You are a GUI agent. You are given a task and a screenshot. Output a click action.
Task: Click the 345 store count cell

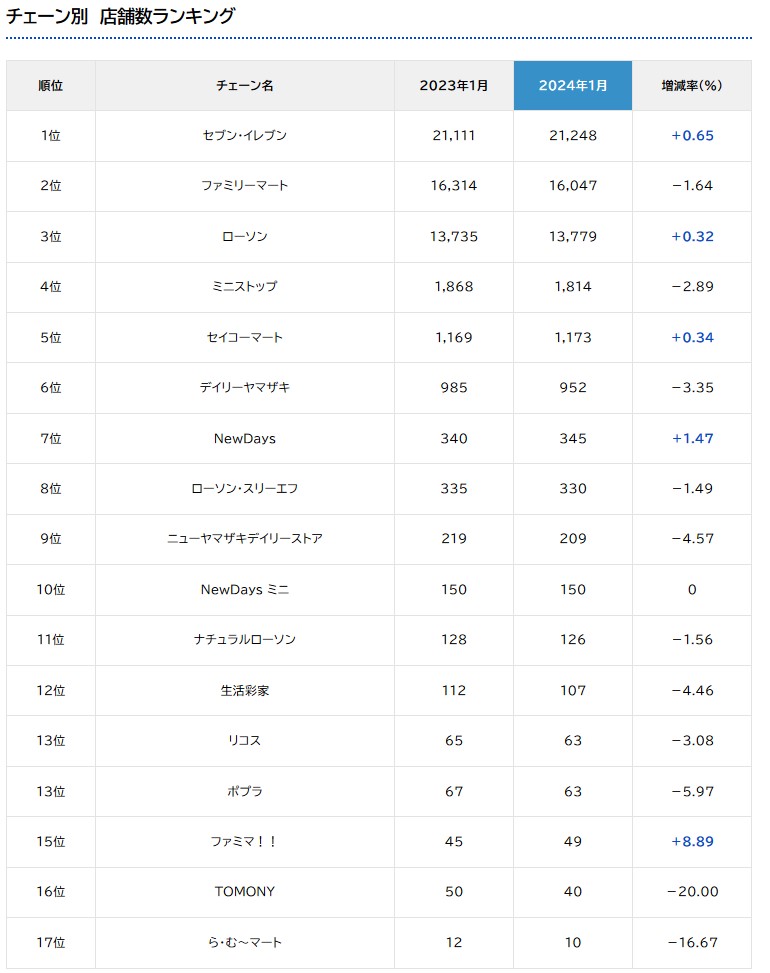(573, 438)
